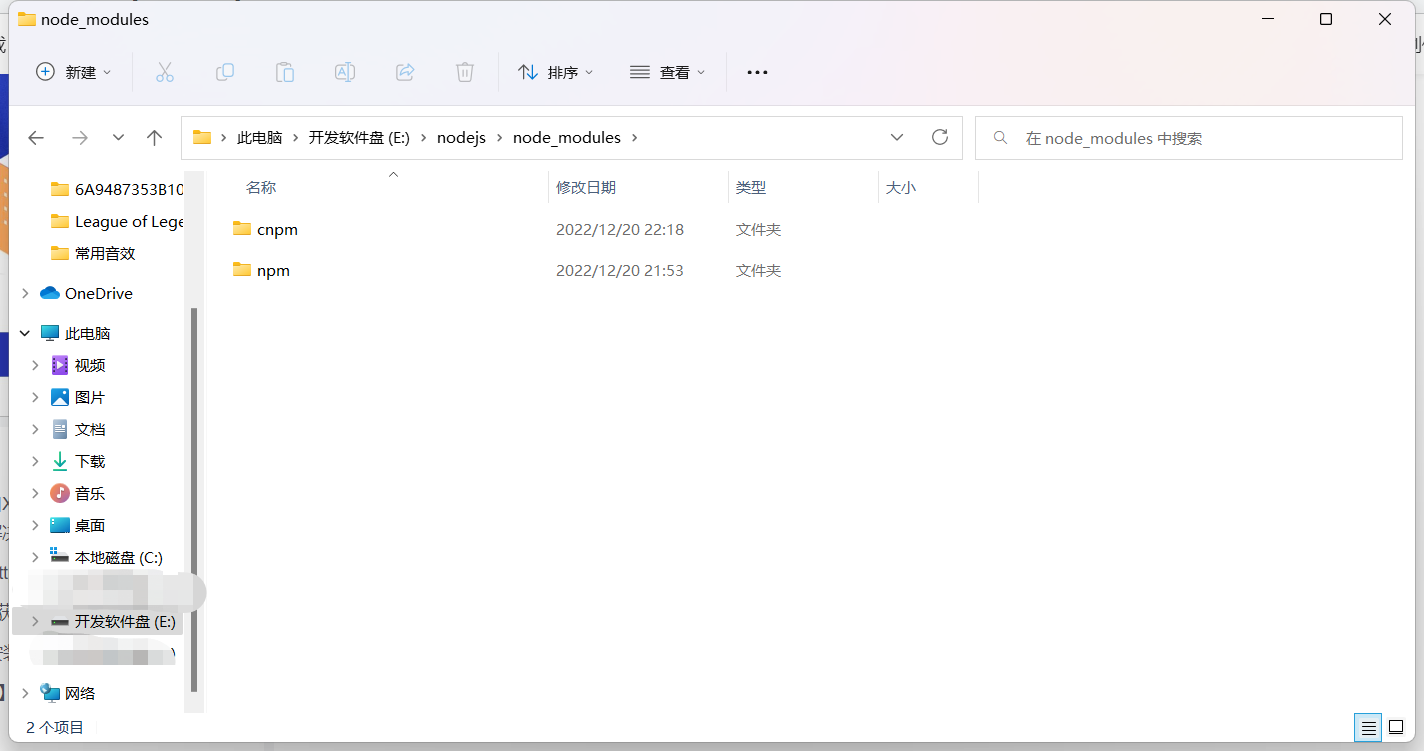Go up one directory level
This screenshot has width=1424, height=751.
(154, 138)
